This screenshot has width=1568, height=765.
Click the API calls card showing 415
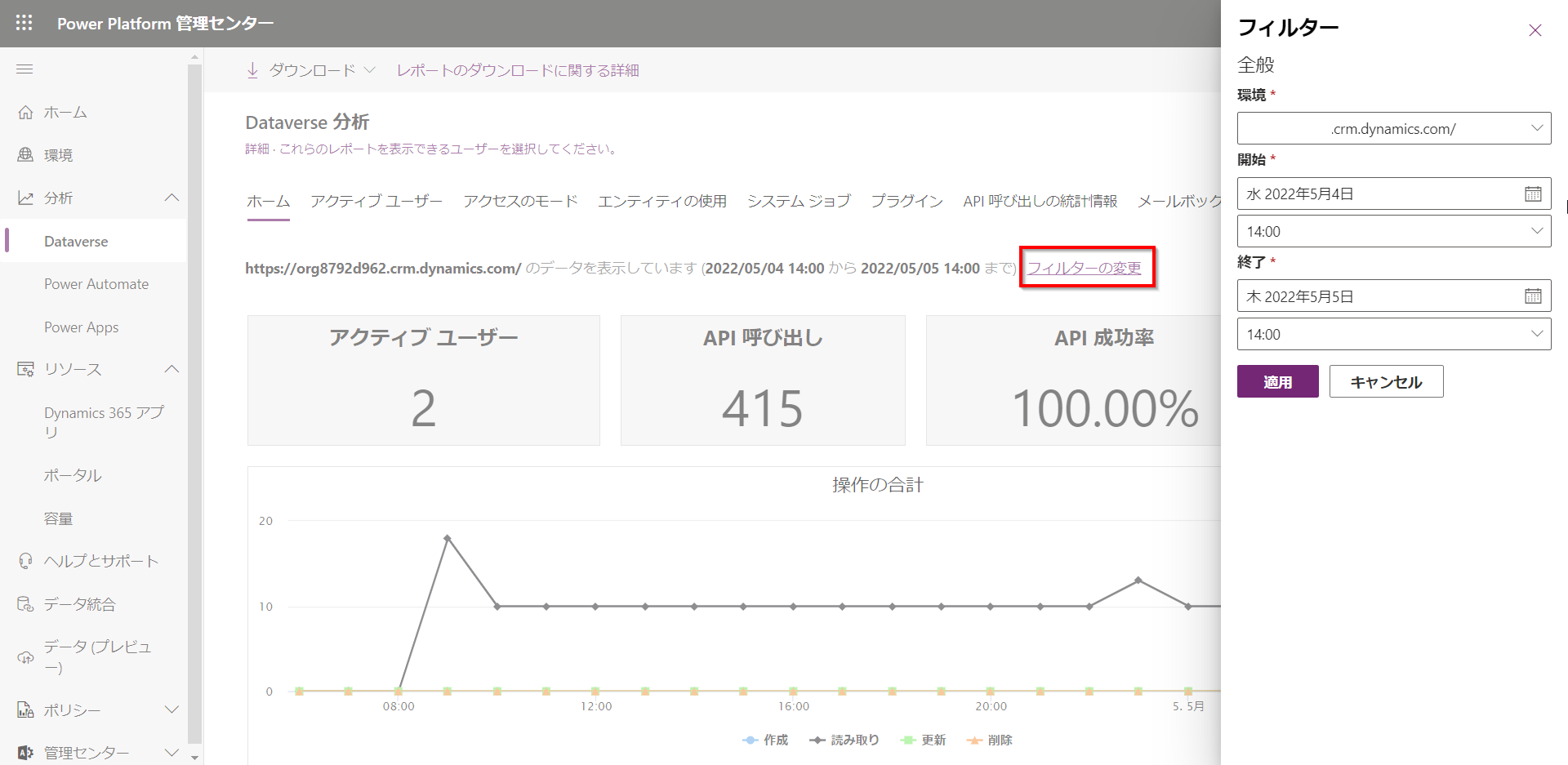[763, 380]
